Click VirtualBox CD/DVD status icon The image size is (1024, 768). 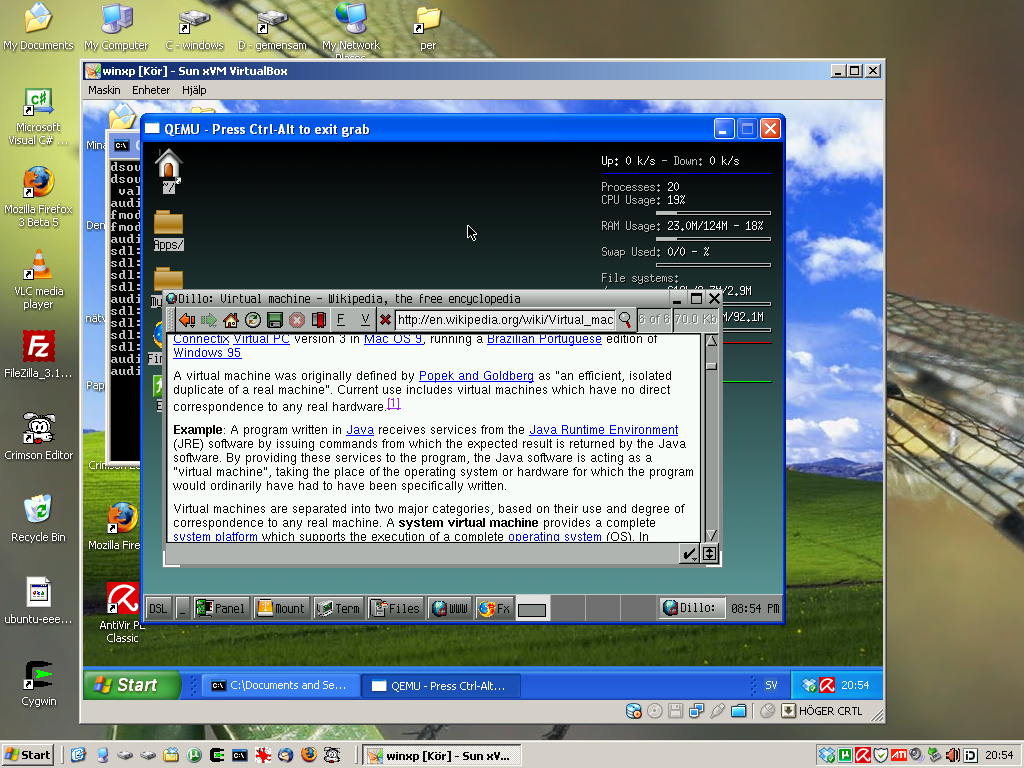tap(654, 711)
